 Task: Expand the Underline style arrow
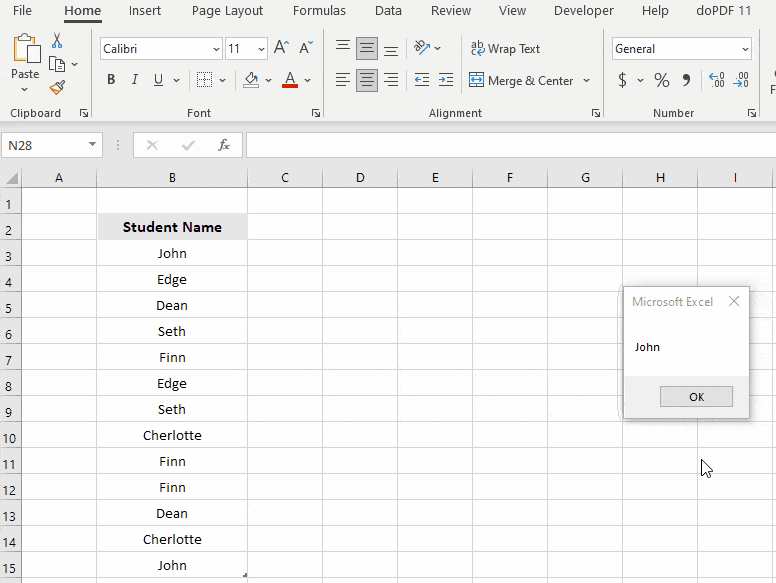tap(176, 80)
